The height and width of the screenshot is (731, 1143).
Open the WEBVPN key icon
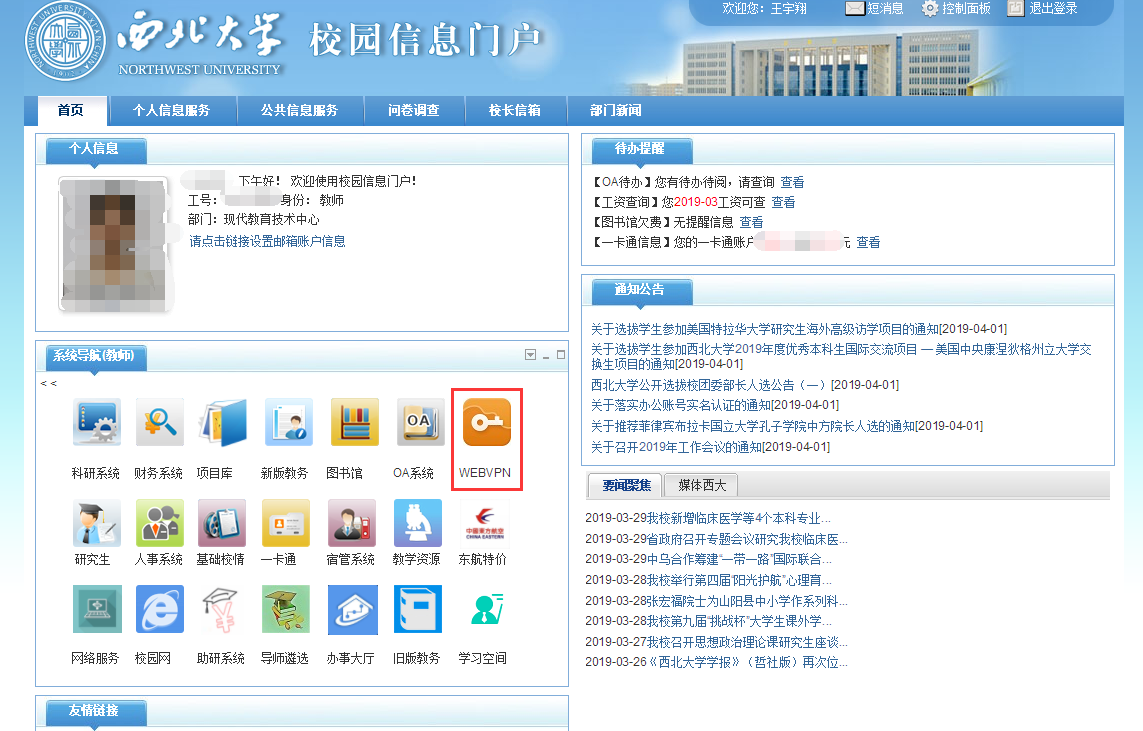[486, 423]
